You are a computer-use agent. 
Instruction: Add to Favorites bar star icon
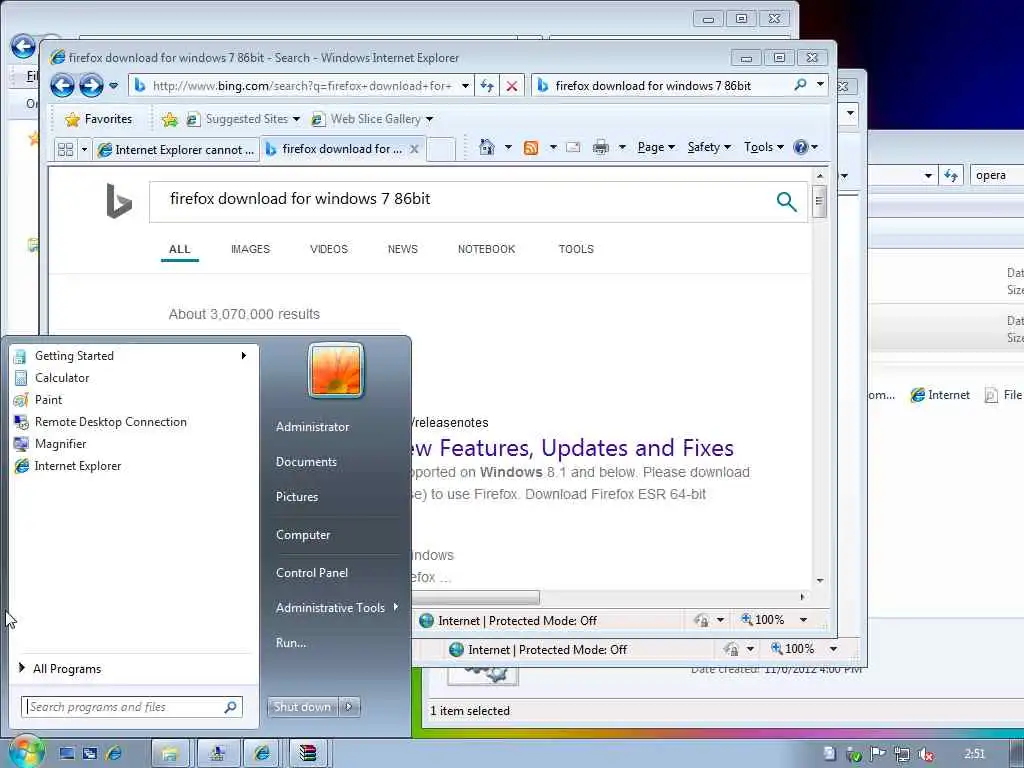170,119
